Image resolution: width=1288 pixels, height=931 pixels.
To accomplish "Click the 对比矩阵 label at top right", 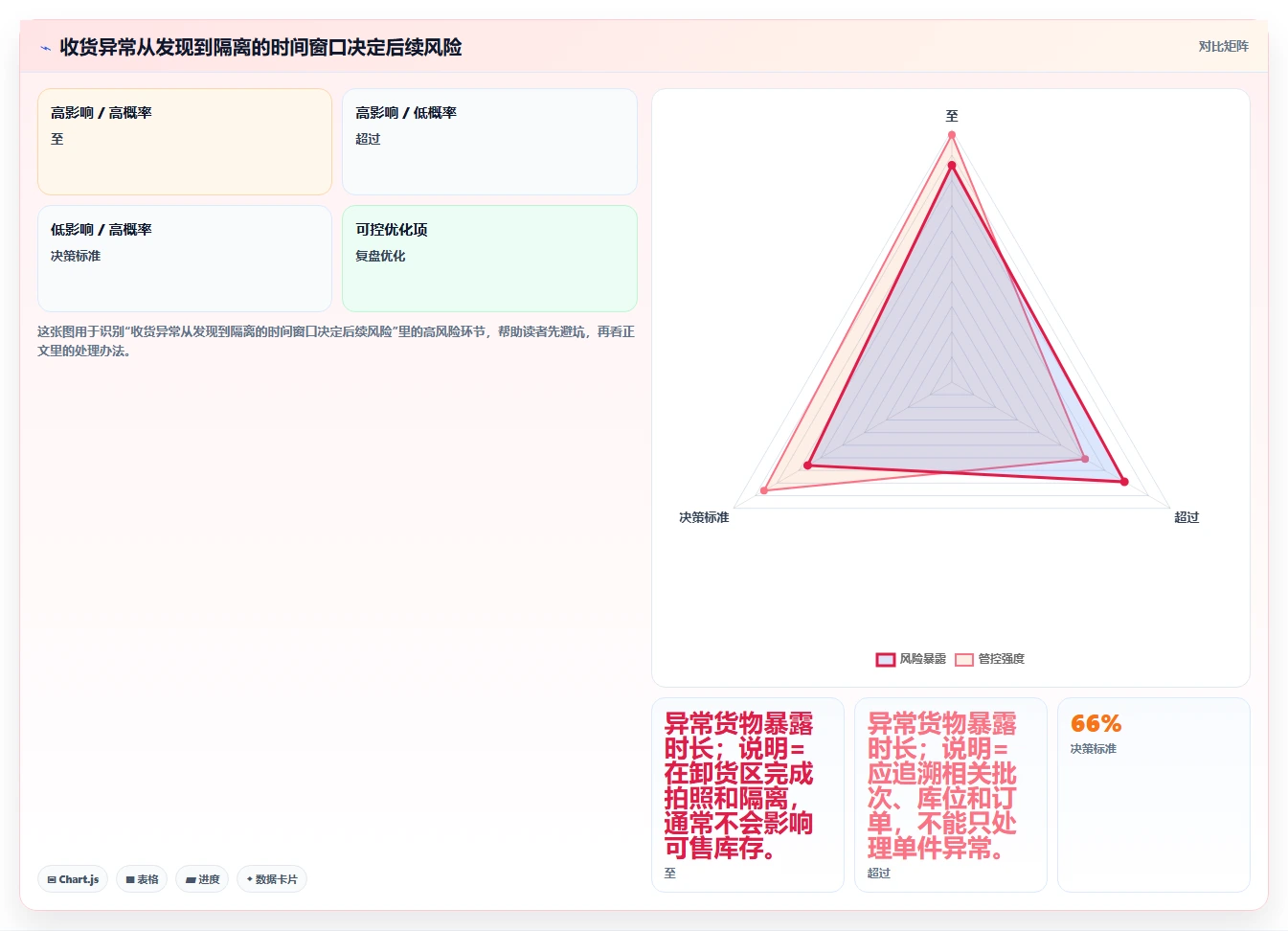I will [x=1223, y=46].
